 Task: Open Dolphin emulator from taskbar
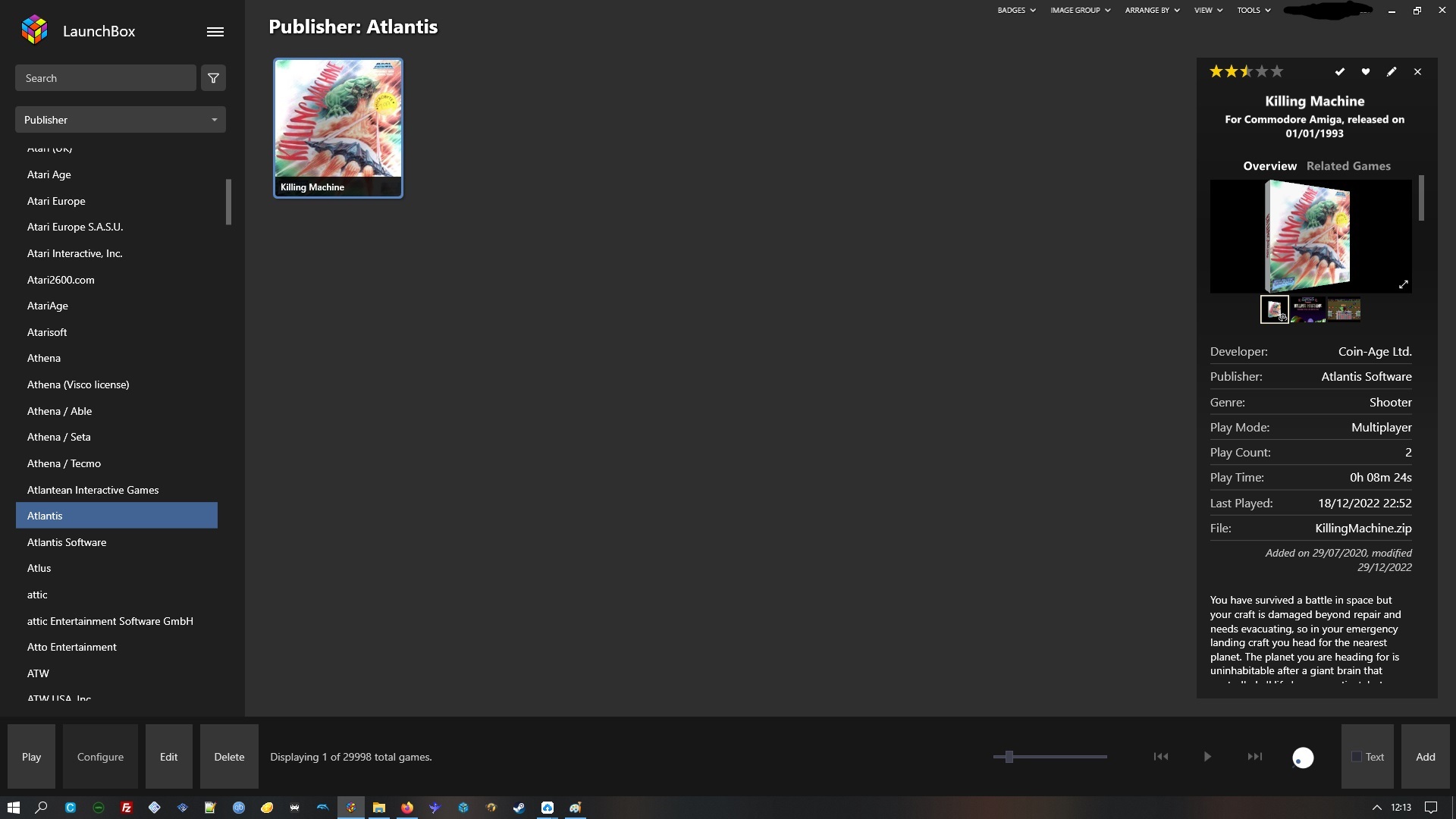[323, 808]
